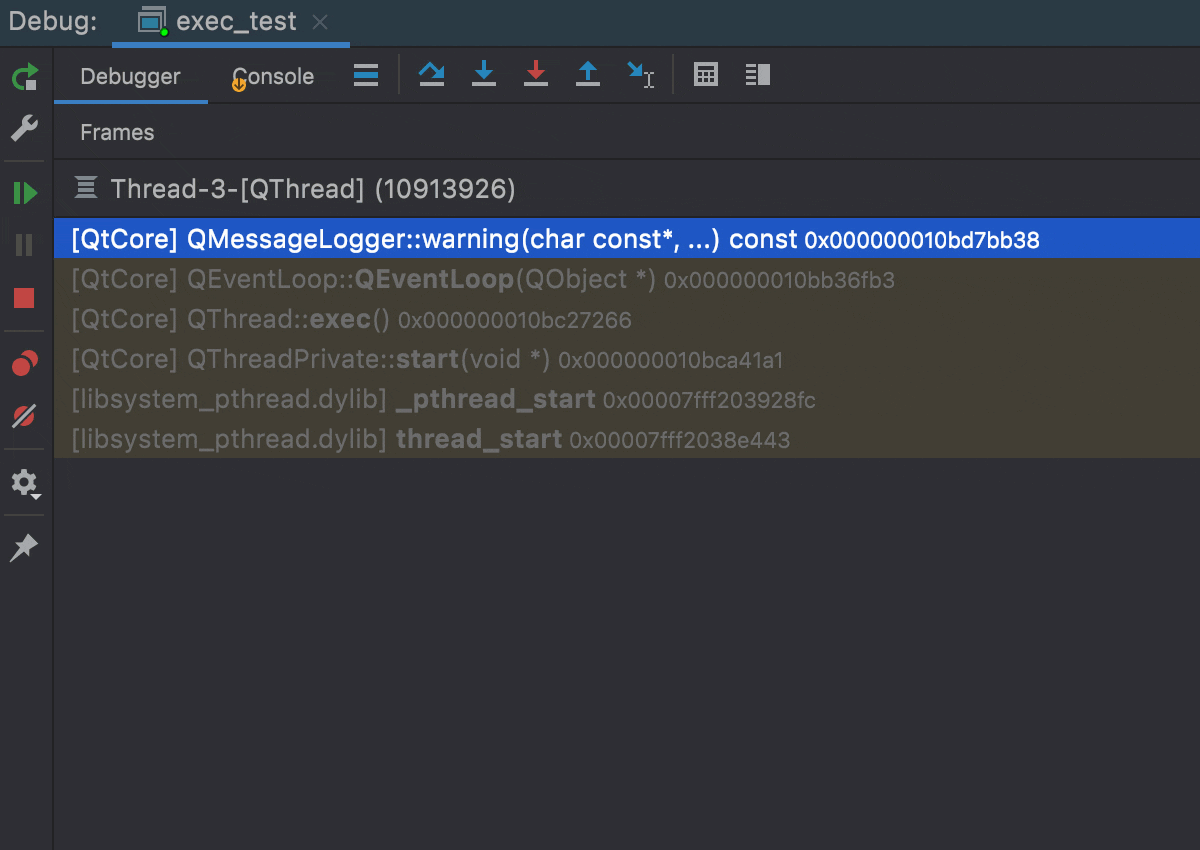Open the Evaluate Expression calculator icon
The width and height of the screenshot is (1200, 850).
(x=705, y=75)
